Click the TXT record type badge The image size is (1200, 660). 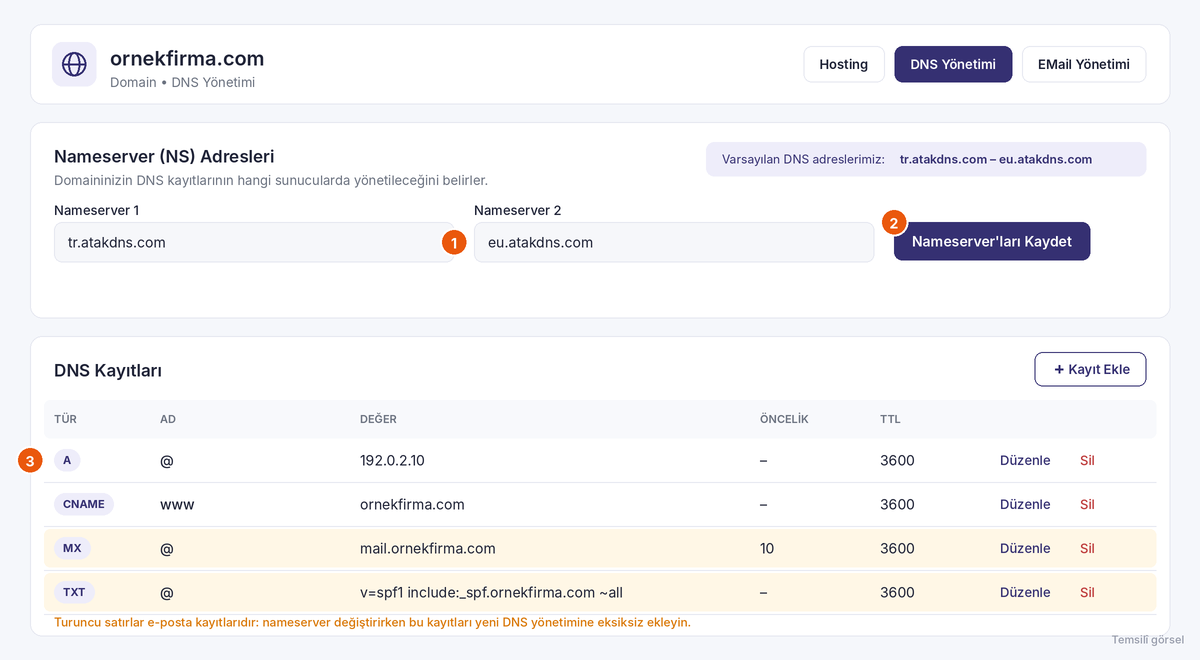click(74, 592)
